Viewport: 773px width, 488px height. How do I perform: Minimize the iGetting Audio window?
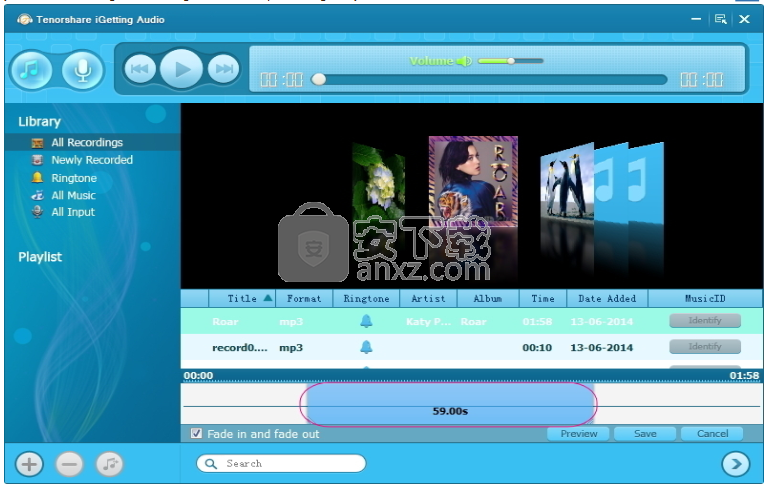(696, 19)
